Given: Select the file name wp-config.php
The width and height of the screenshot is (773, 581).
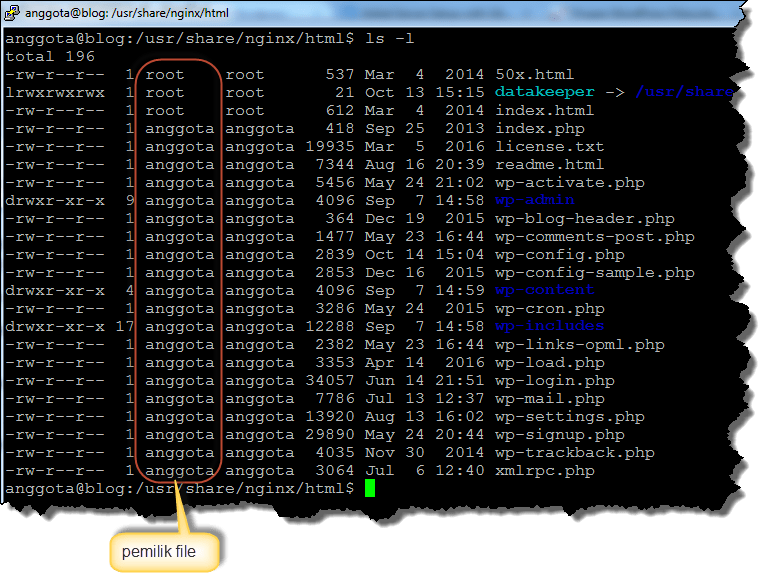Looking at the screenshot, I should click(x=560, y=255).
